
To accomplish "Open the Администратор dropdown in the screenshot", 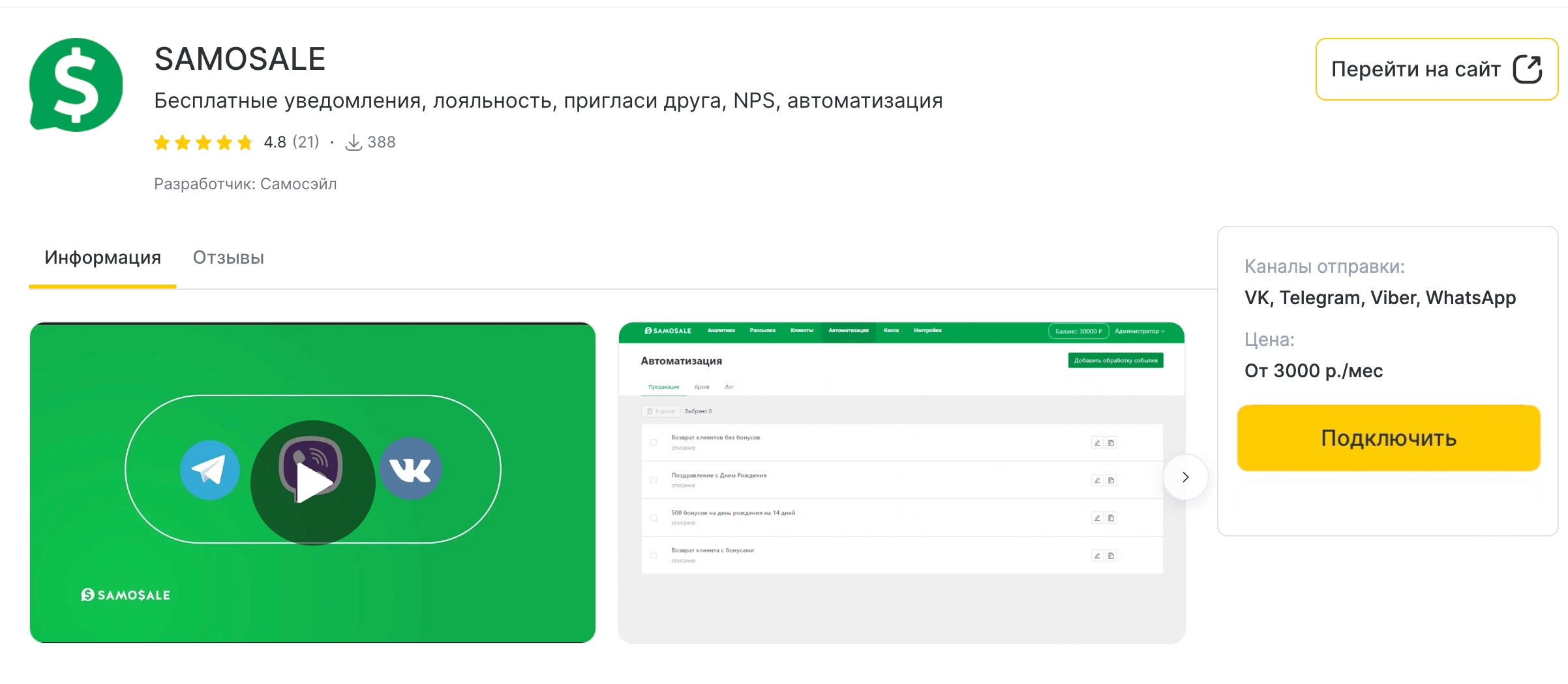I will click(1139, 332).
